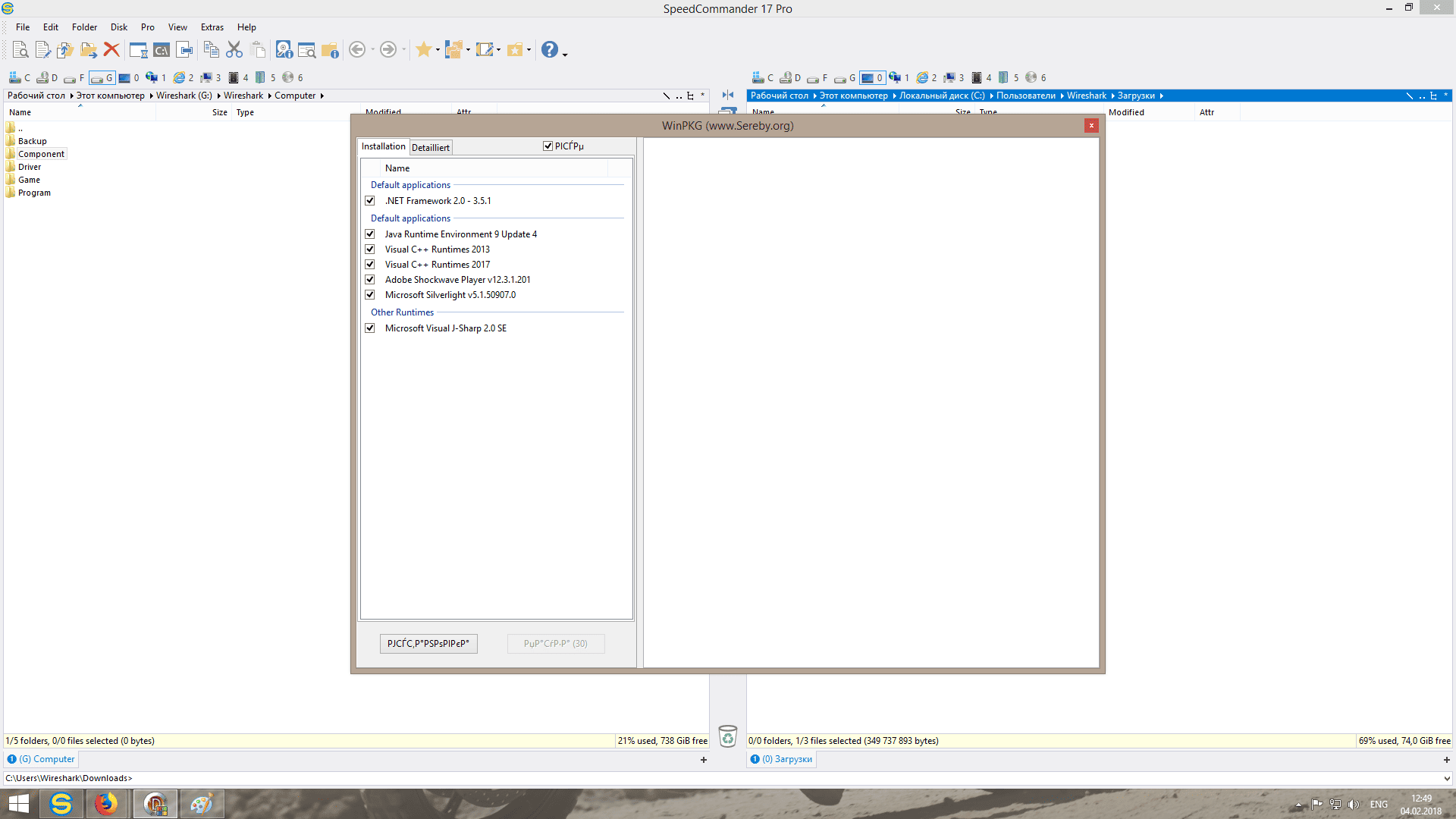Uncheck Java Runtime Environment 9 Update 4
The width and height of the screenshot is (1456, 819).
click(x=370, y=234)
